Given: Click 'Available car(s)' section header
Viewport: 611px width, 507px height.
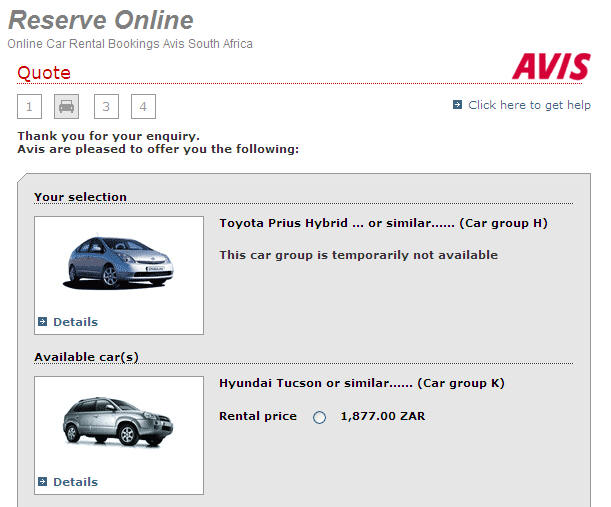Looking at the screenshot, I should pyautogui.click(x=86, y=357).
